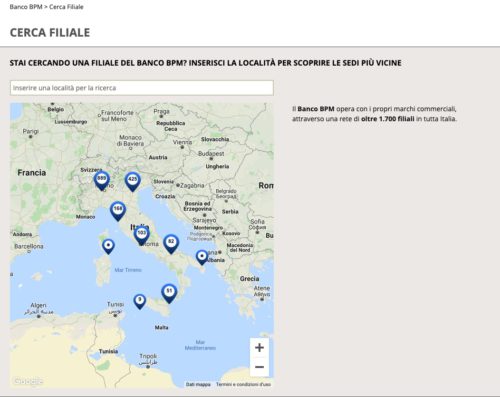The height and width of the screenshot is (397, 500).
Task: Go to Banco BPM breadcrumb link
Action: pyautogui.click(x=26, y=7)
